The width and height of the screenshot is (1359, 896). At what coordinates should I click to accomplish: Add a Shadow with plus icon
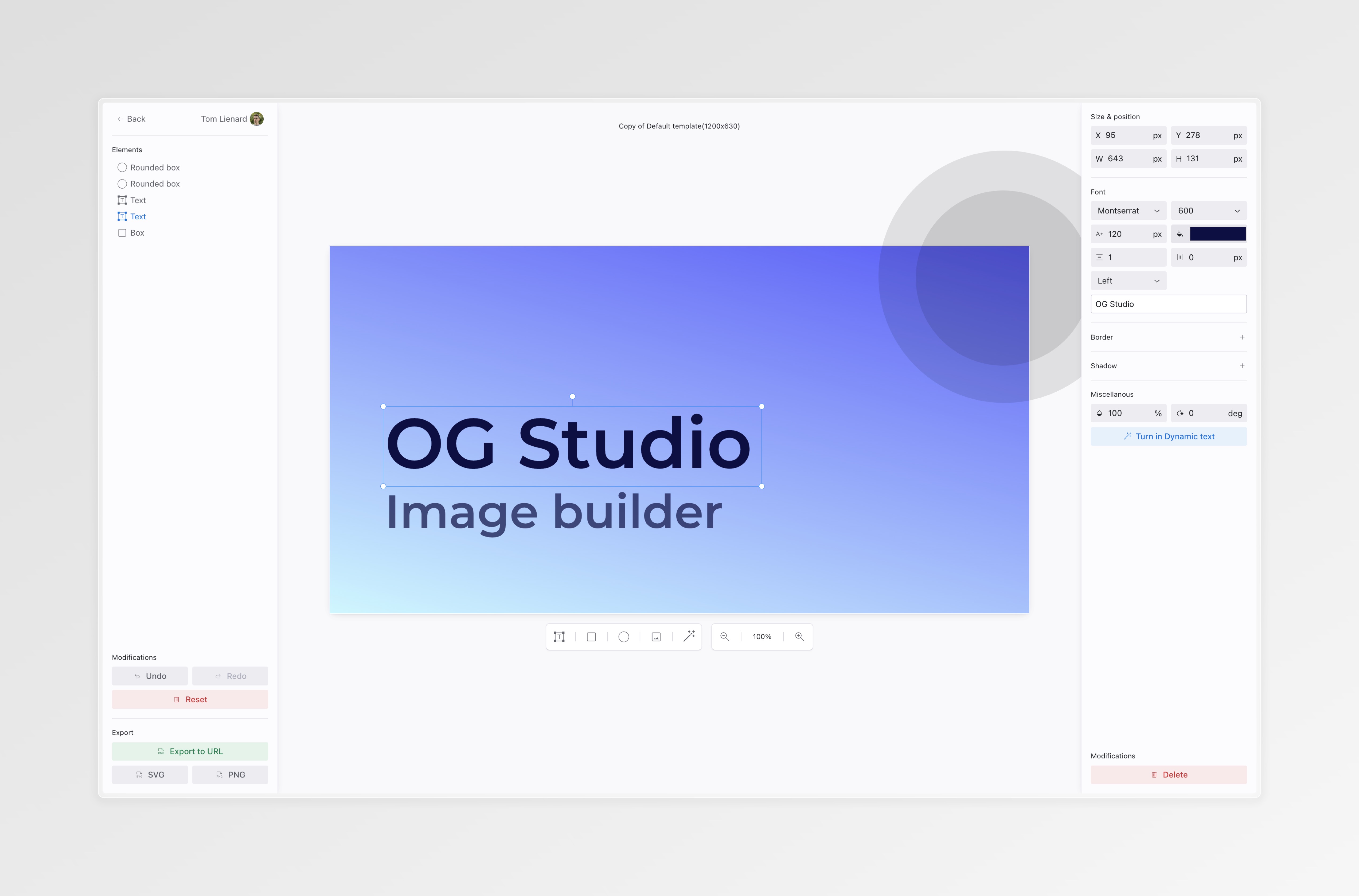click(1242, 366)
